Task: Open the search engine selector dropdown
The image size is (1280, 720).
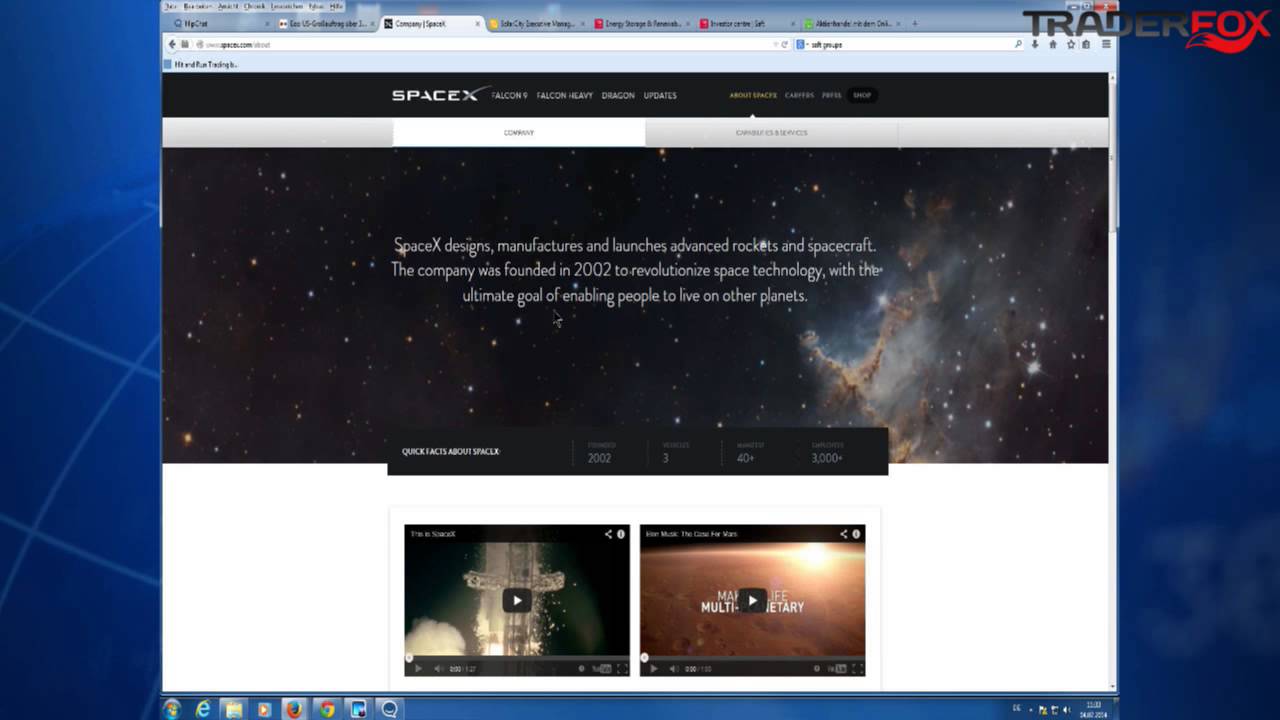Action: pyautogui.click(x=802, y=44)
